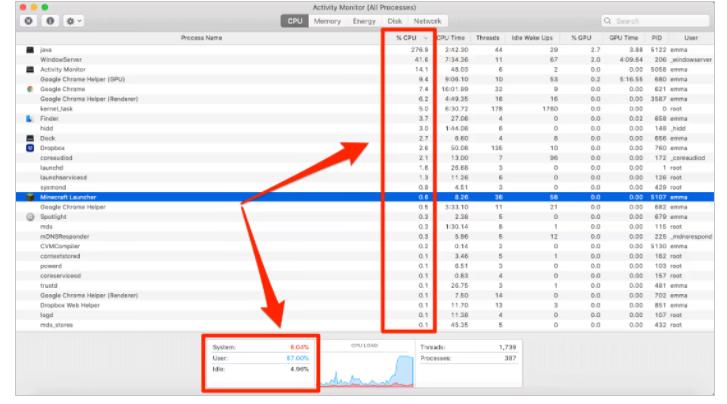
Task: Sort by % GPU column header
Action: pyautogui.click(x=581, y=38)
